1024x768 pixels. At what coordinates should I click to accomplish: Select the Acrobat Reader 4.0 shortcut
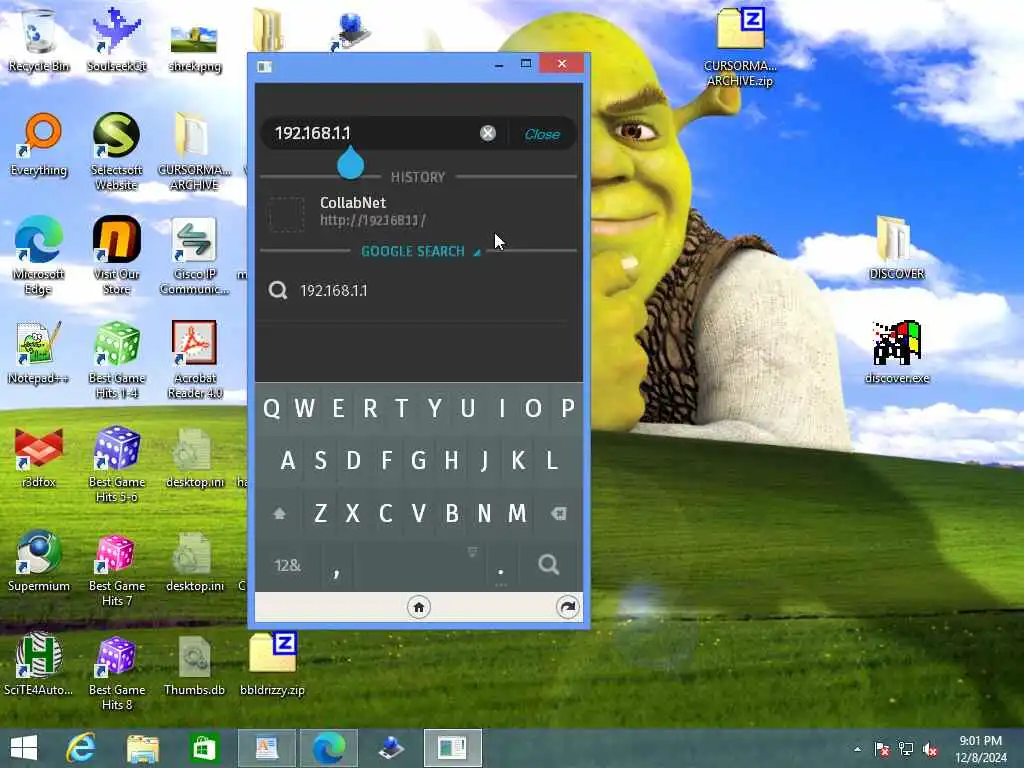[x=195, y=360]
